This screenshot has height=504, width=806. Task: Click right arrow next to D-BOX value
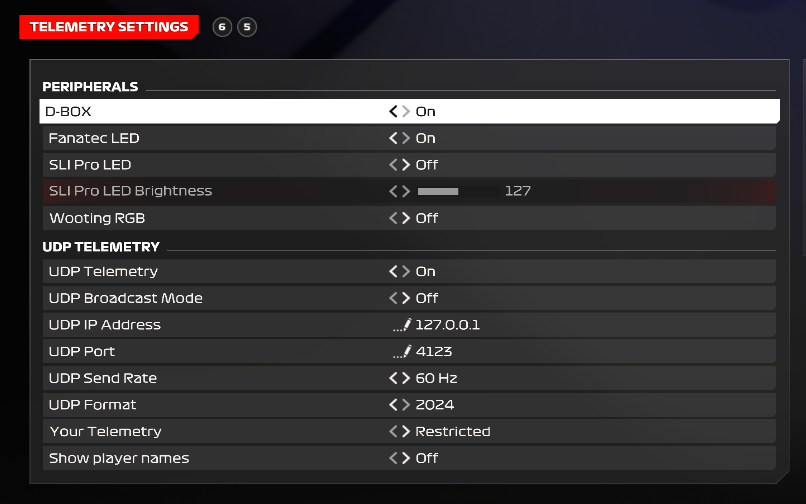(x=405, y=112)
